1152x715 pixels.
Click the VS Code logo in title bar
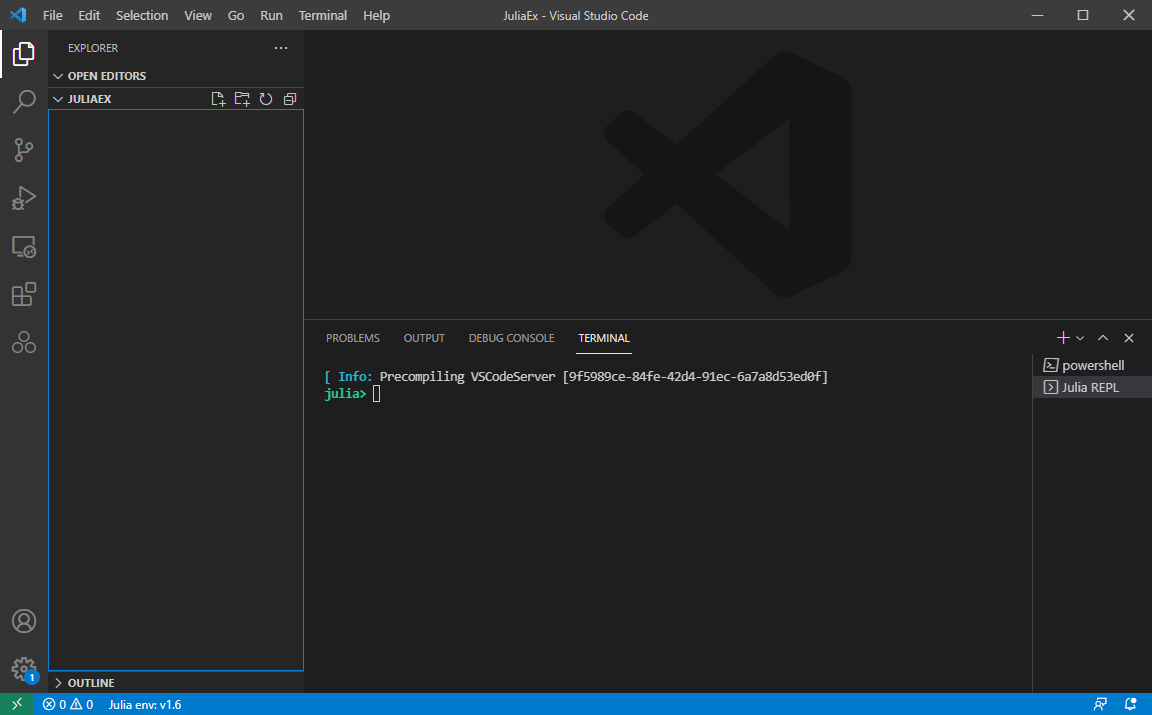18,15
